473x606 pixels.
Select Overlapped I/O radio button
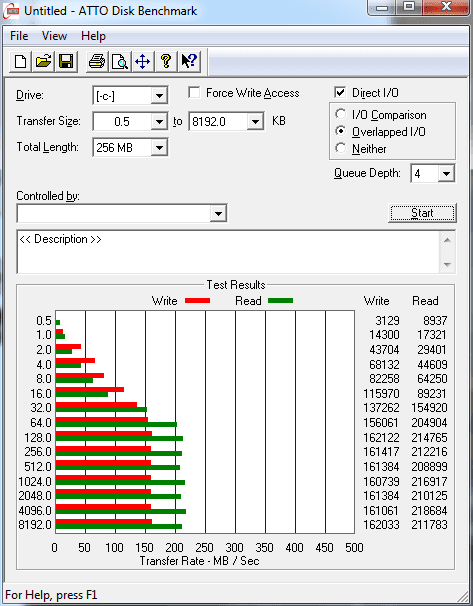340,131
